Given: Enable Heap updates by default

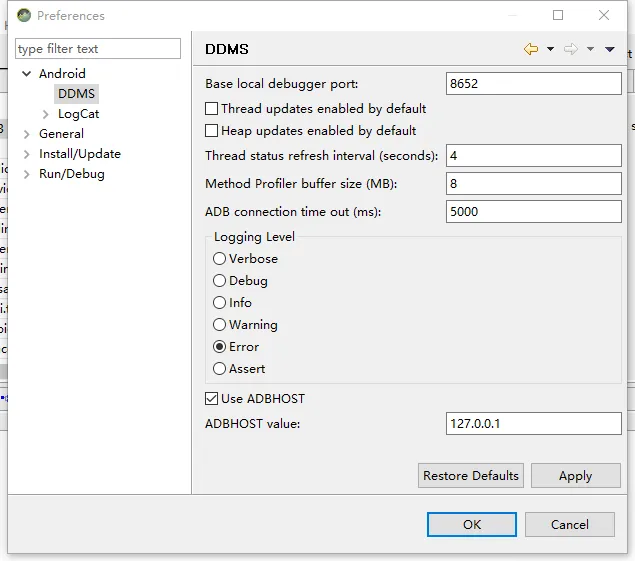Looking at the screenshot, I should point(212,130).
